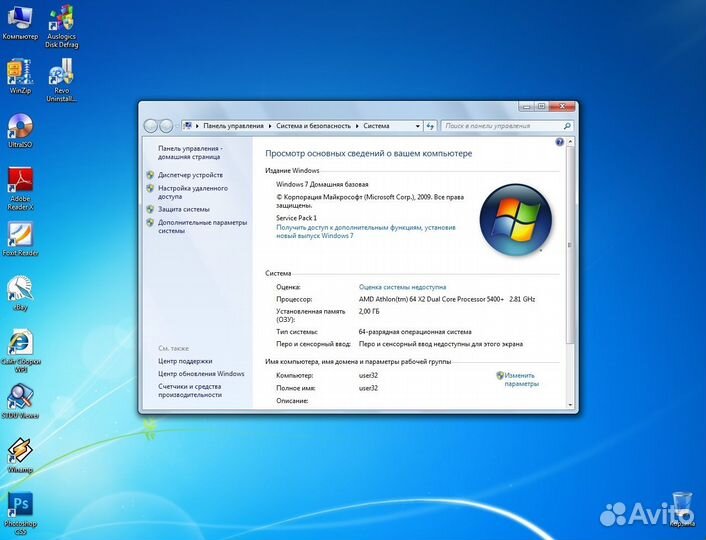Viewport: 706px width, 540px height.
Task: Click the Изменить параметры link
Action: click(x=521, y=379)
